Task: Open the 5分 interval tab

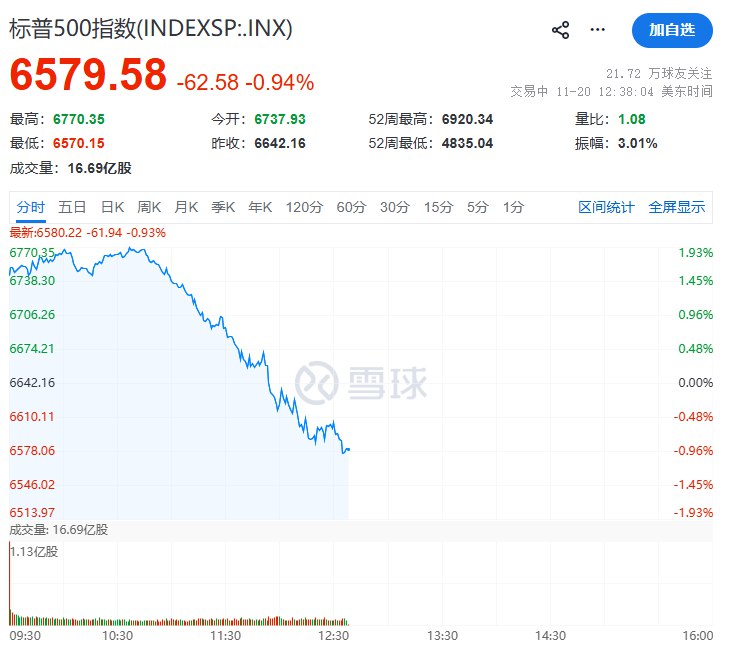Action: point(478,207)
